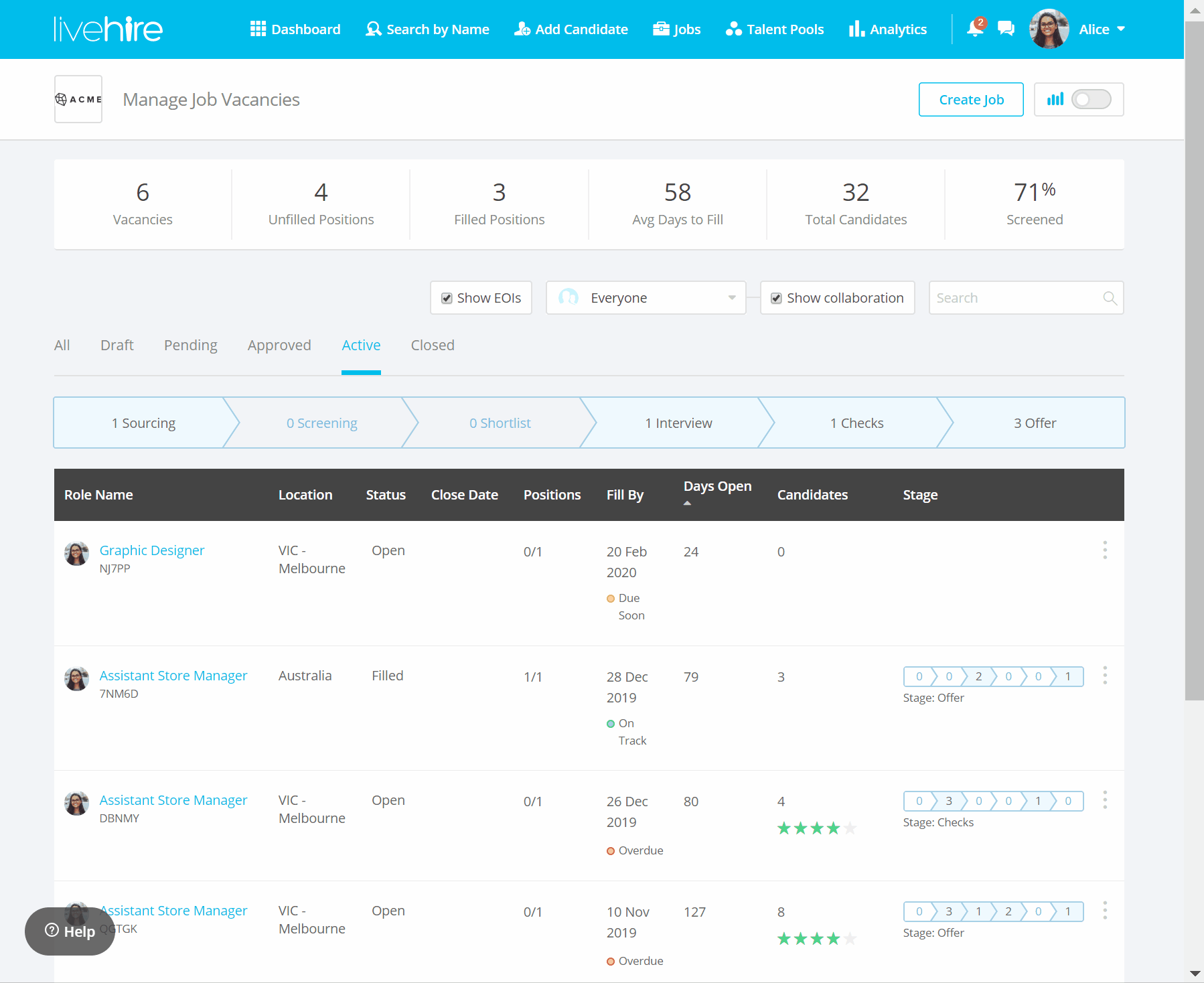Open the Alice user menu arrow
Viewport: 1204px width, 983px height.
[x=1121, y=29]
